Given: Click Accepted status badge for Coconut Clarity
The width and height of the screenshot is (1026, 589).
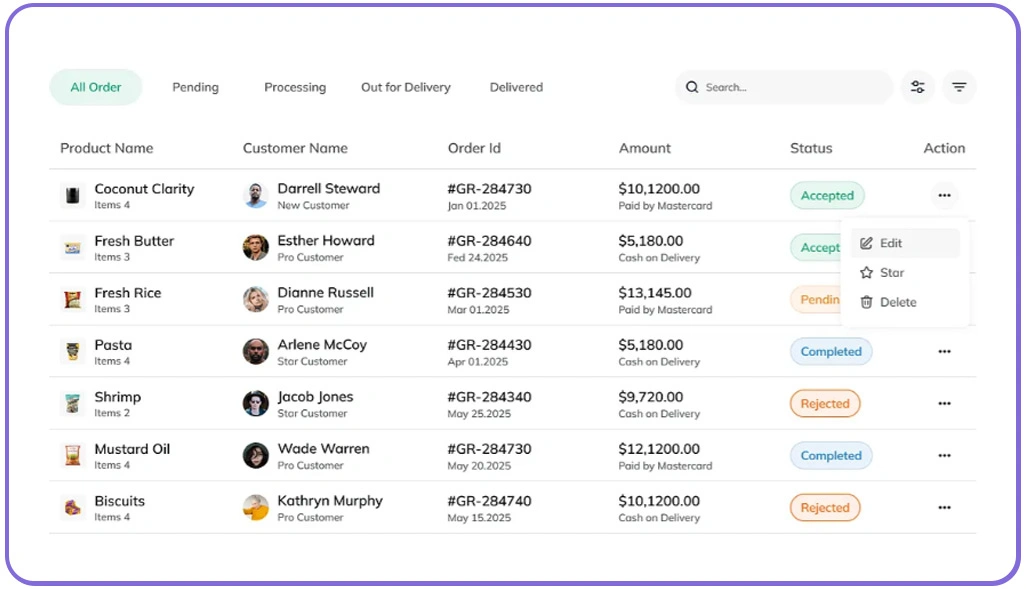Looking at the screenshot, I should (827, 195).
